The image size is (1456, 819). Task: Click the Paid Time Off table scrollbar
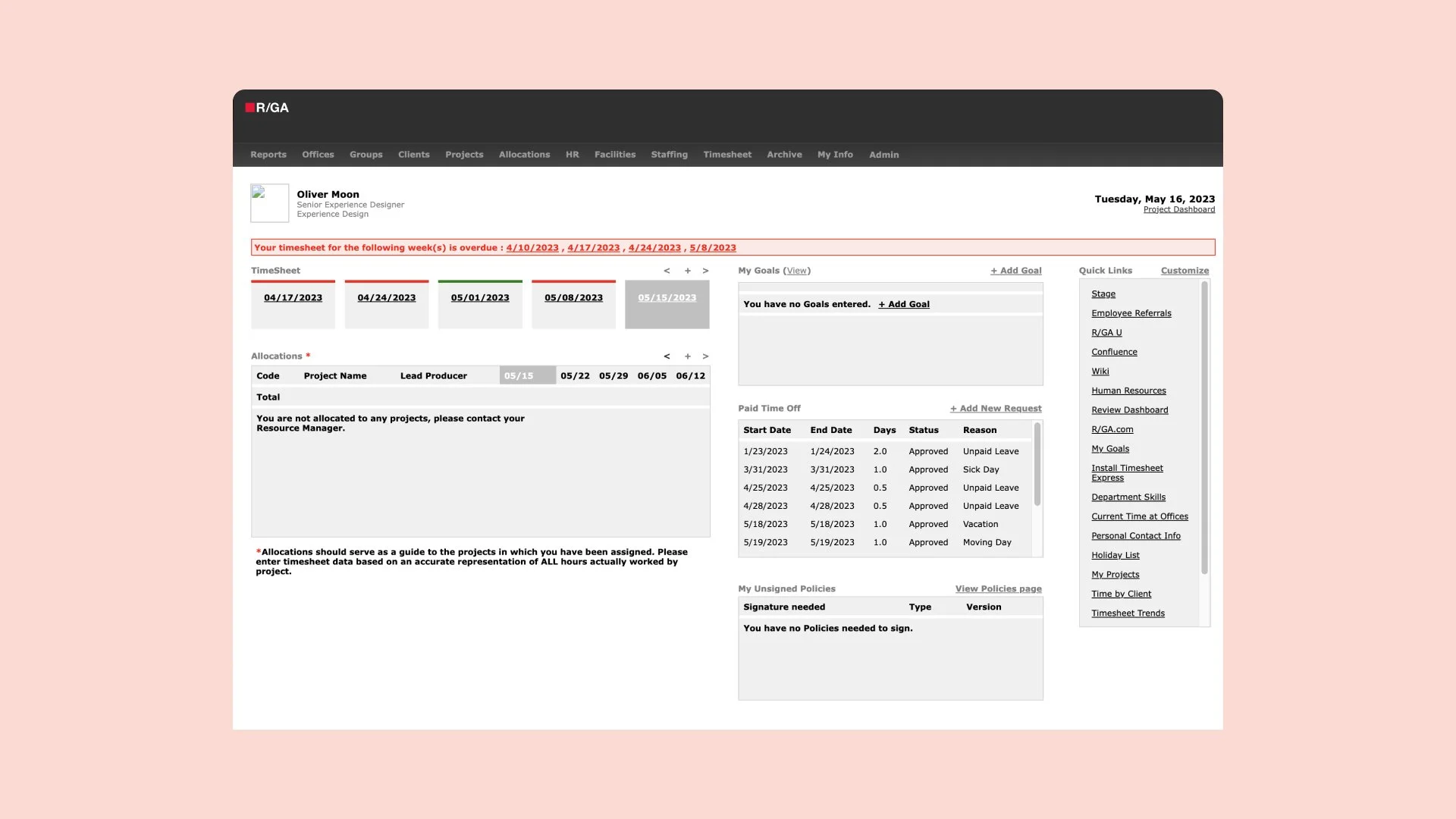1037,464
